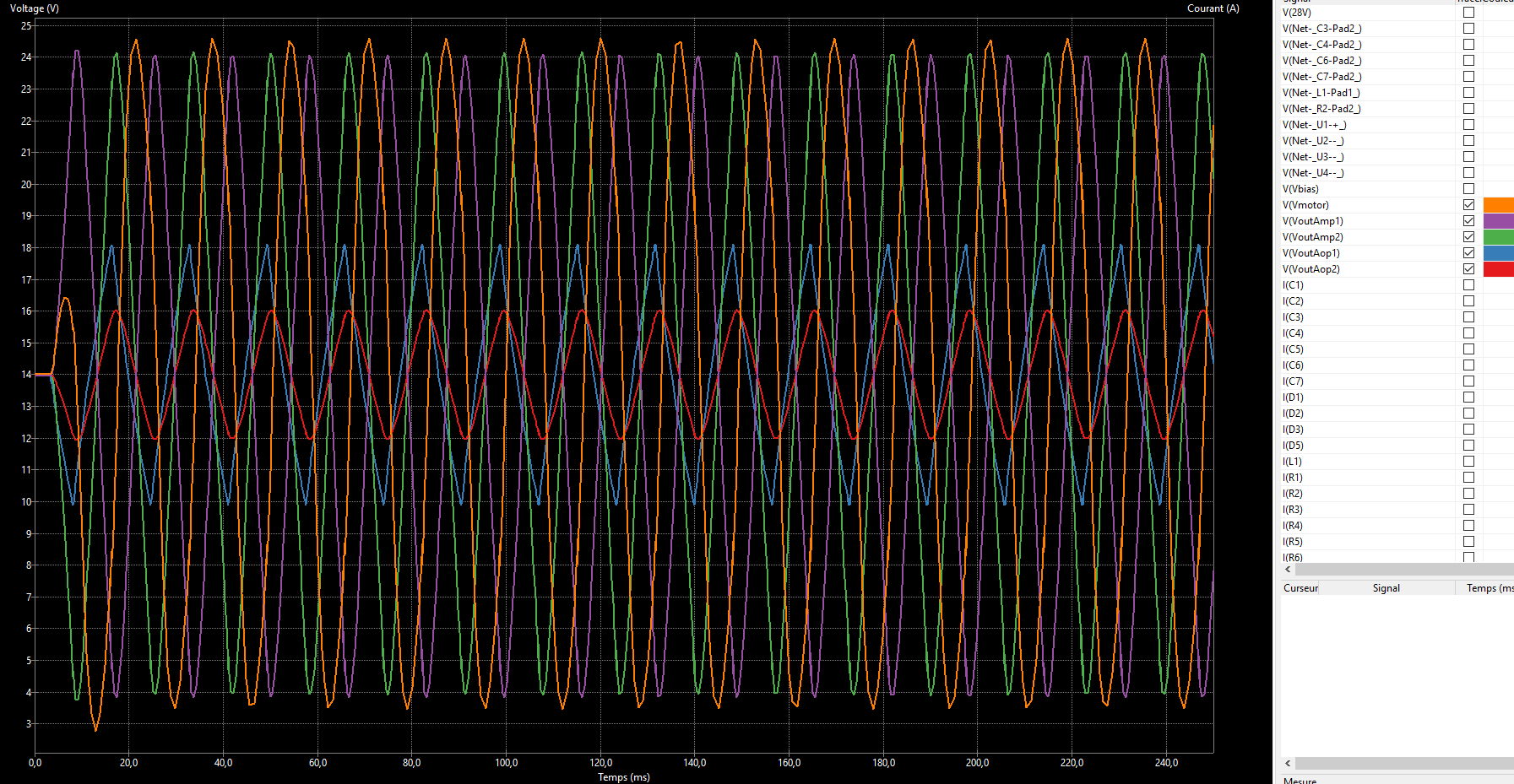The width and height of the screenshot is (1514, 784).
Task: Select the I(D2) row label
Action: pyautogui.click(x=1293, y=414)
